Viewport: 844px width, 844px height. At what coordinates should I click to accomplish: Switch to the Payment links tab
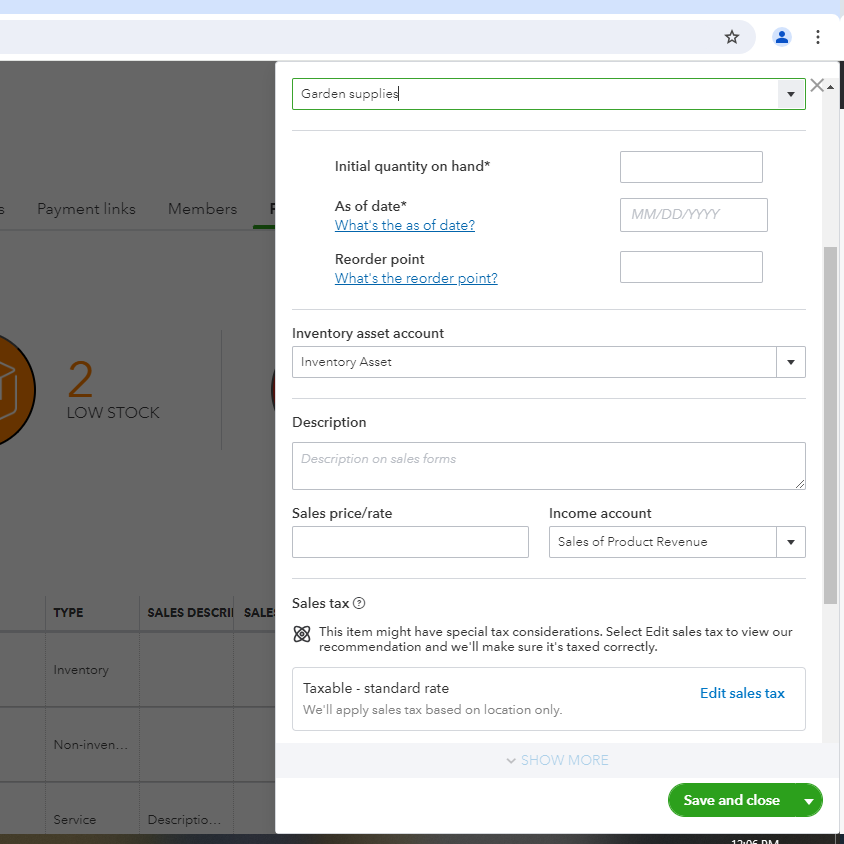point(86,209)
